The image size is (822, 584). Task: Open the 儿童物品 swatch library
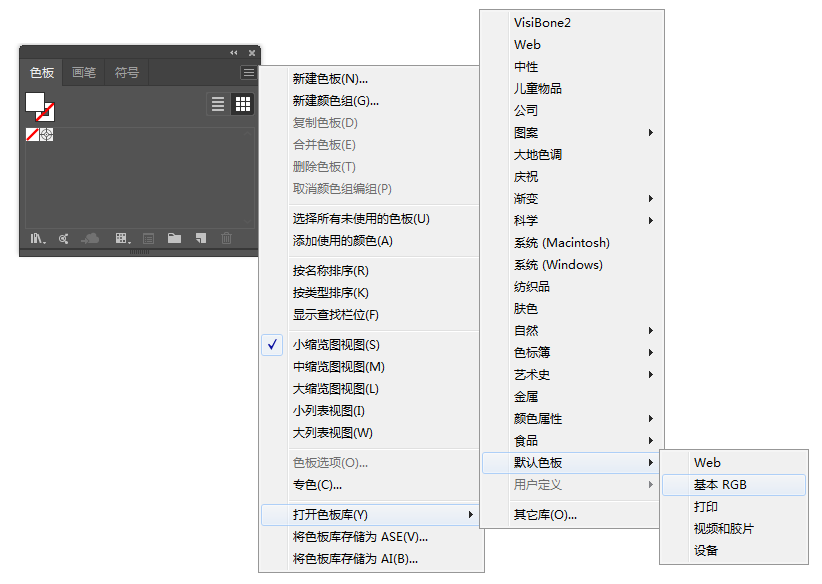571,89
